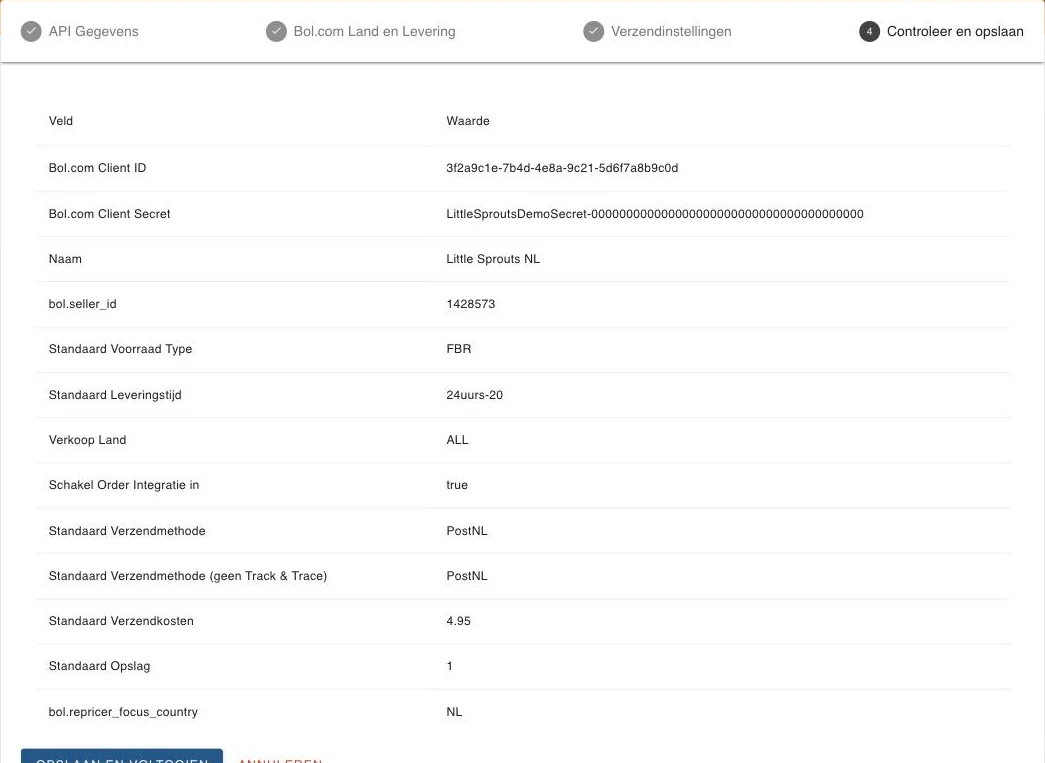Click the NL repricer focus country value
Screen dimensions: 1045x763
tap(454, 712)
